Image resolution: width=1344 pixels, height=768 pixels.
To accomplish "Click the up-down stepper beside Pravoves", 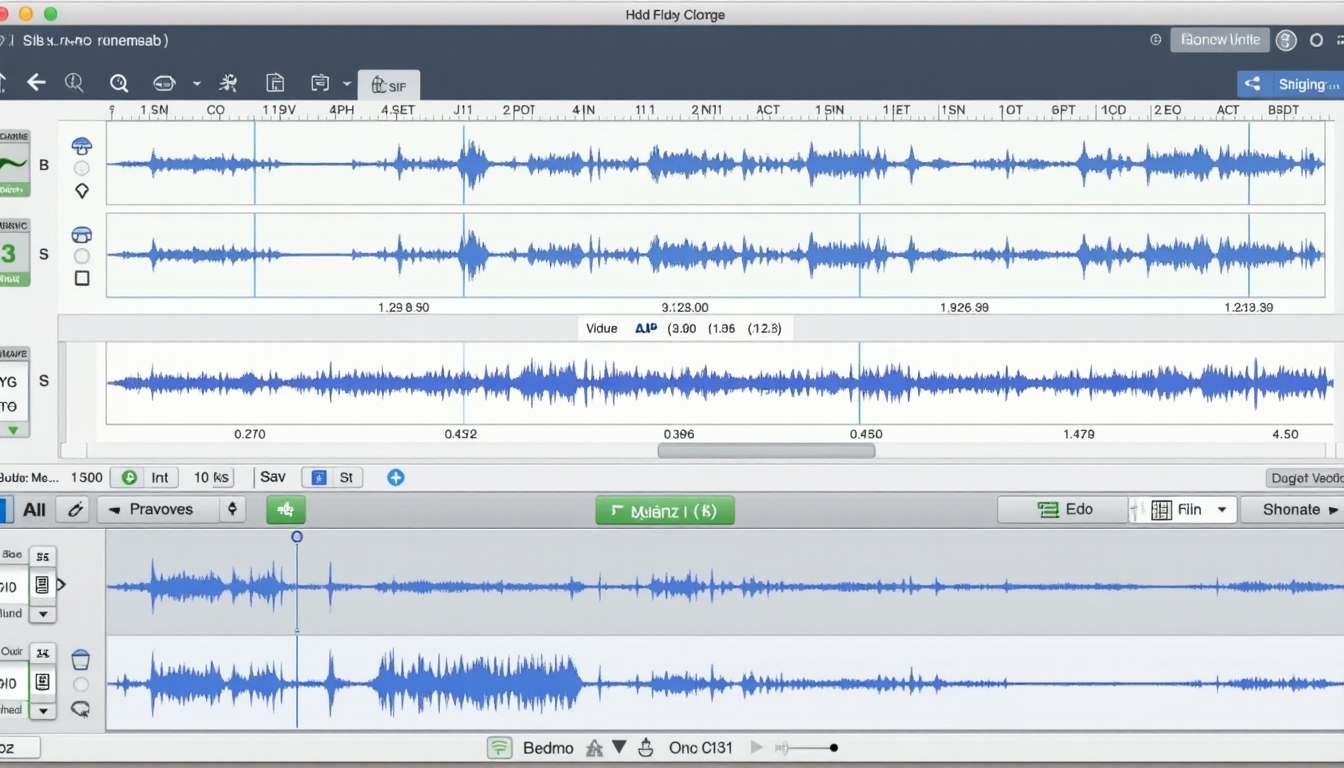I will 232,510.
